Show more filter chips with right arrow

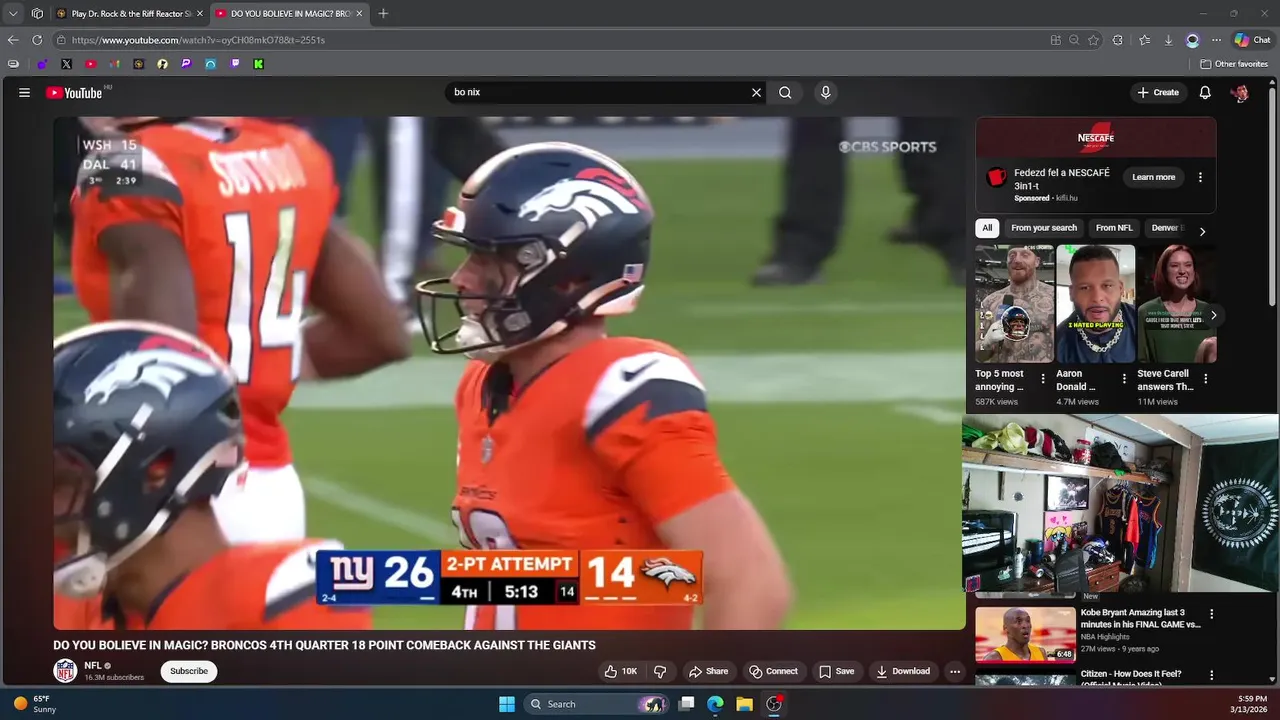(1202, 231)
